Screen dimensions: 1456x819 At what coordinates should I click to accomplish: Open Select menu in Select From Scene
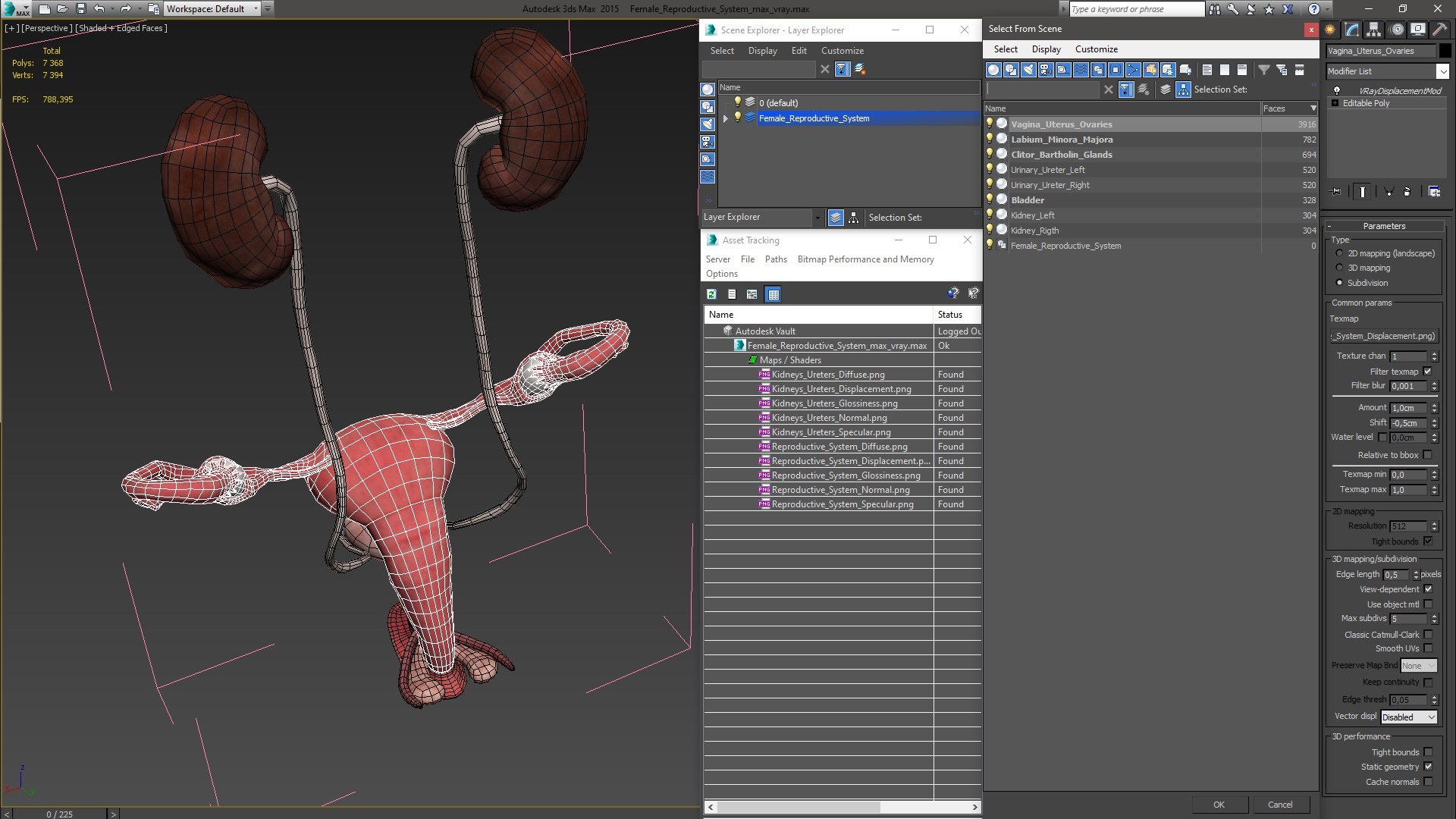click(x=1006, y=49)
